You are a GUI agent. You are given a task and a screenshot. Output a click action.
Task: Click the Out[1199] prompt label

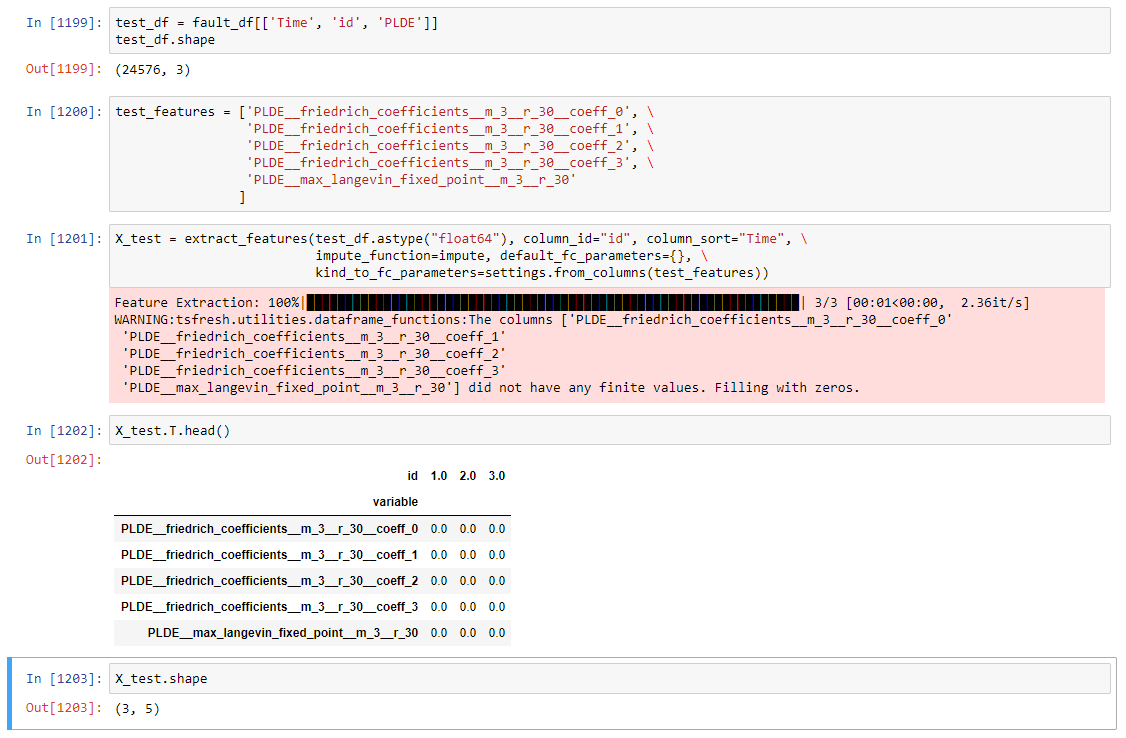click(65, 69)
